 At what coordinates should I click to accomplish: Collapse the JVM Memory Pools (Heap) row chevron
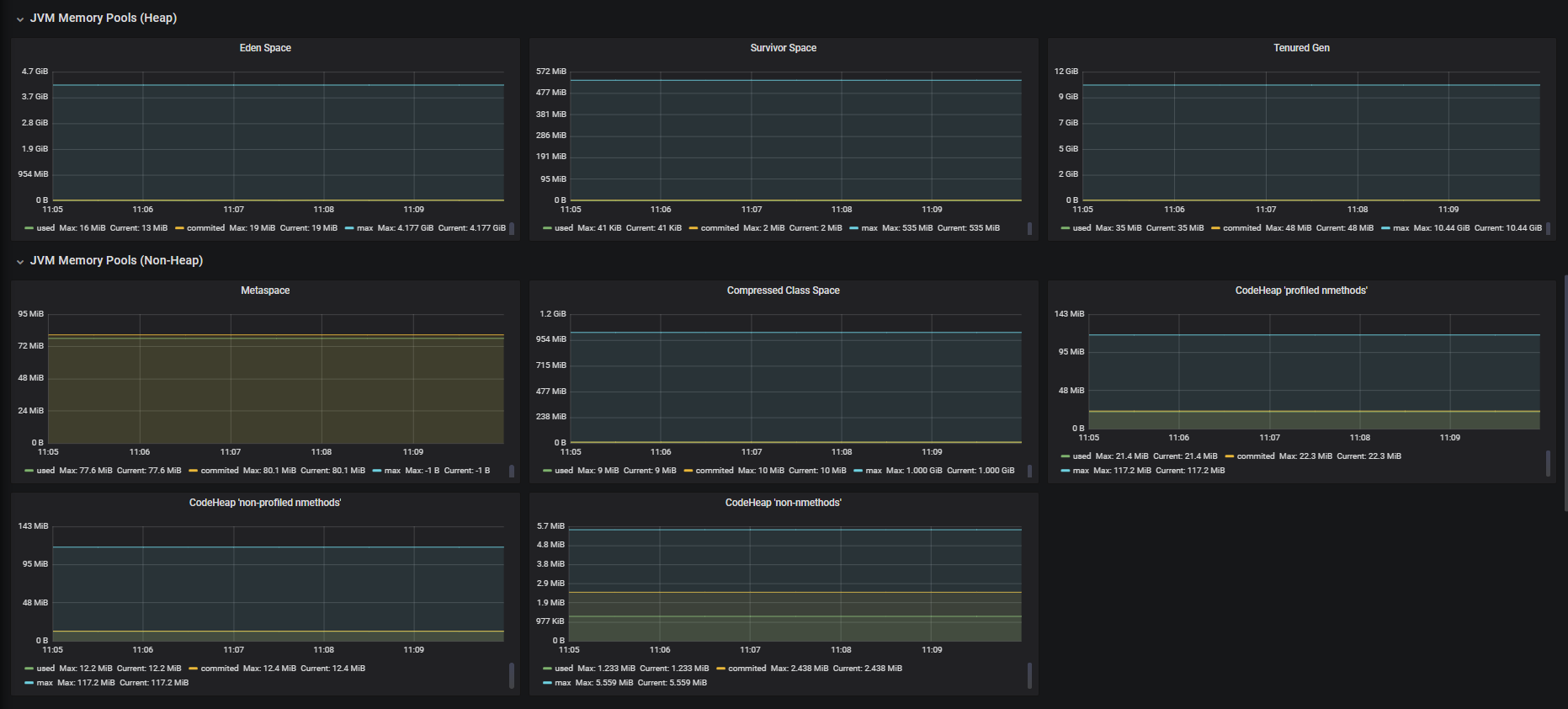point(20,19)
